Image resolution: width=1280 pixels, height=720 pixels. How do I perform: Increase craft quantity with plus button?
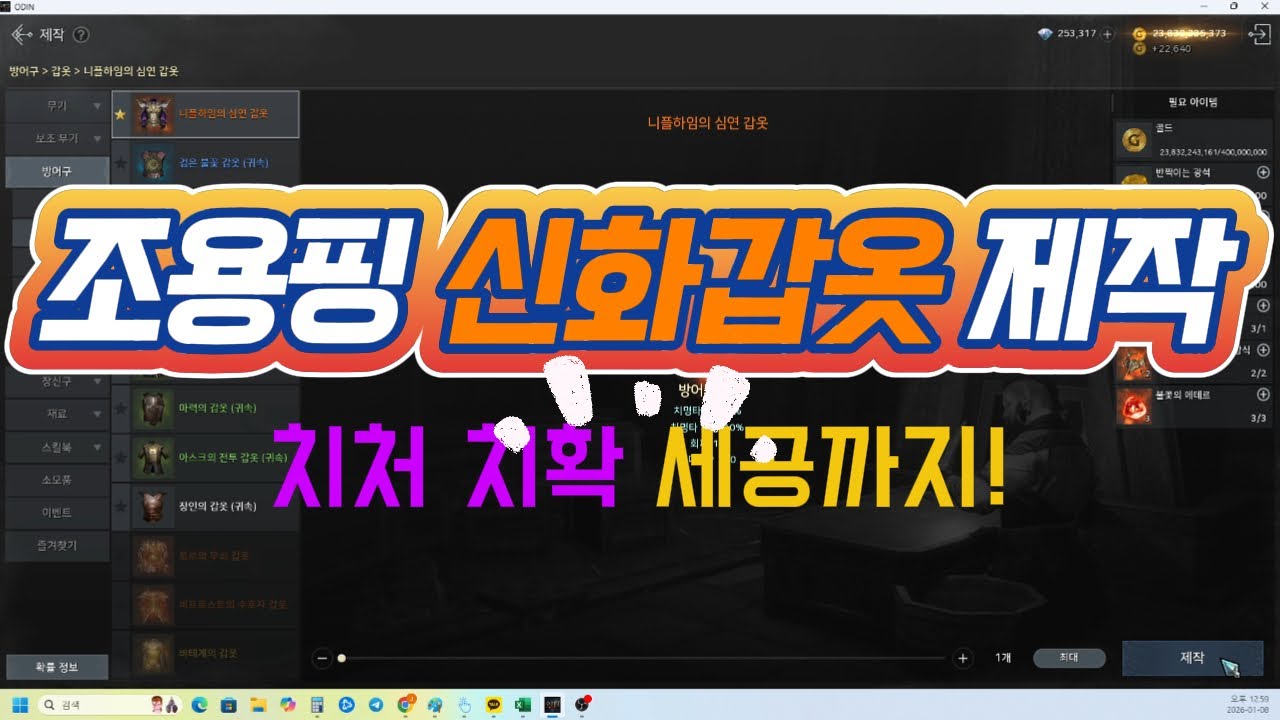point(963,658)
